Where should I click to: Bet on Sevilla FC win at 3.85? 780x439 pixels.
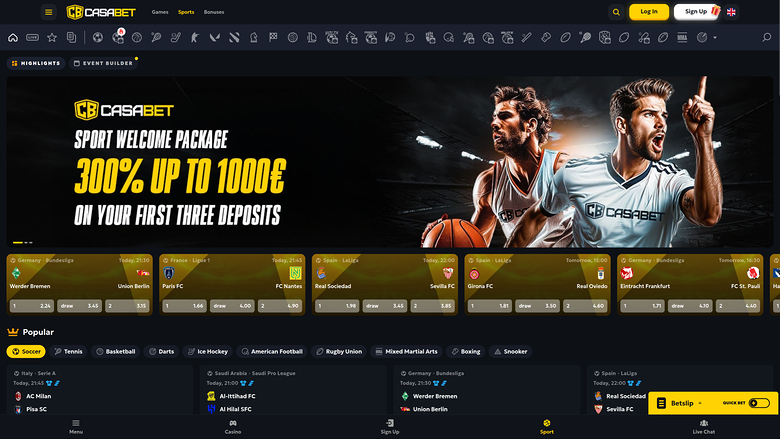[x=433, y=306]
